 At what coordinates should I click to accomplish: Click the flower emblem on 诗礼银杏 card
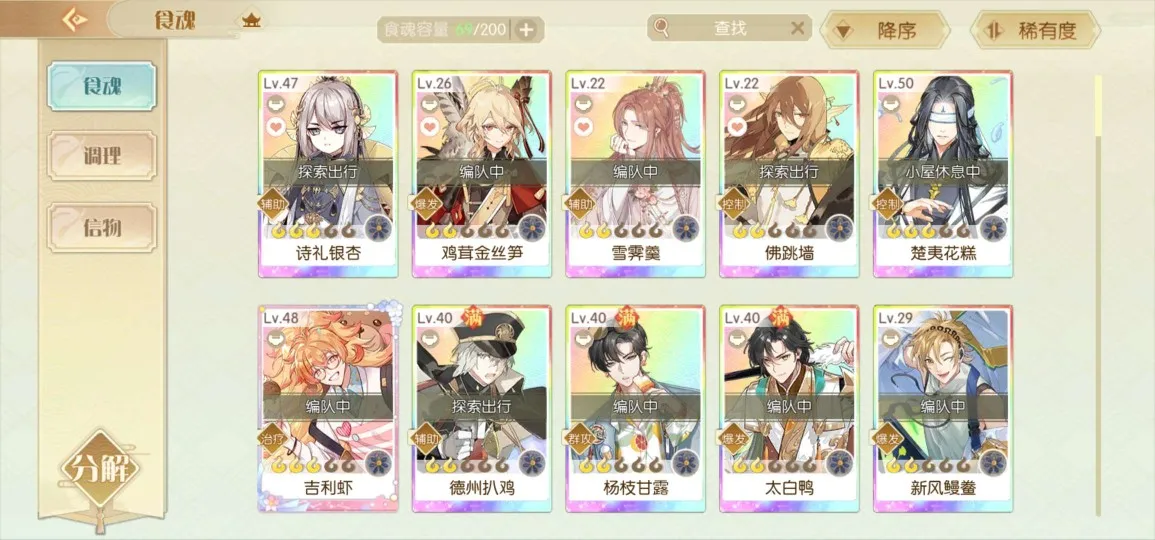(378, 228)
